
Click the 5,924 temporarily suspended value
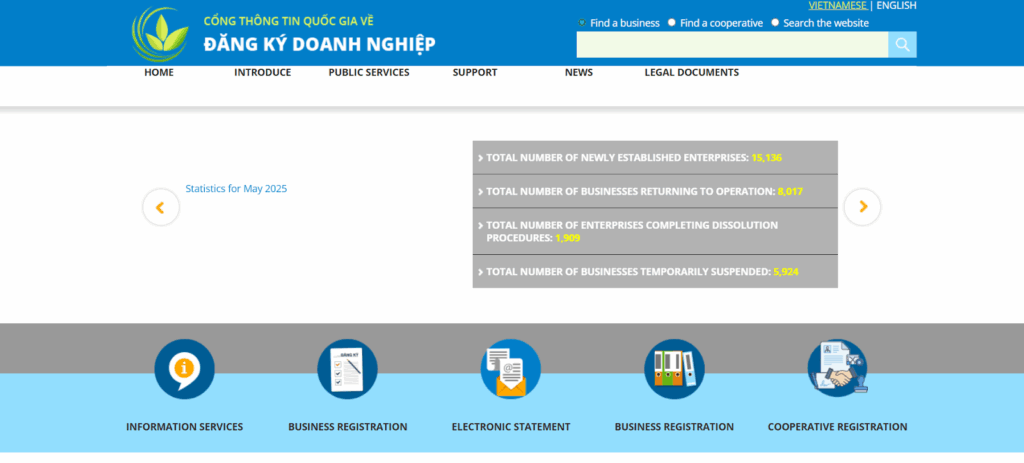(786, 272)
